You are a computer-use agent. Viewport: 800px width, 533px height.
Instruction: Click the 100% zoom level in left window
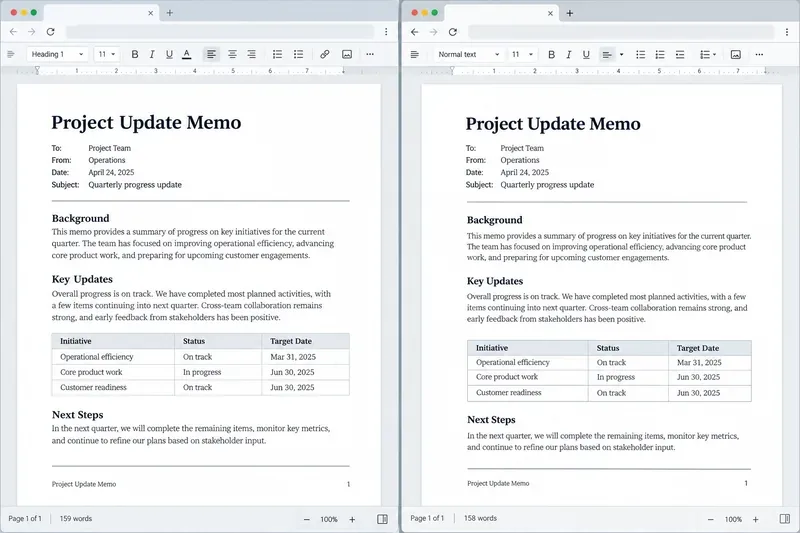click(329, 519)
